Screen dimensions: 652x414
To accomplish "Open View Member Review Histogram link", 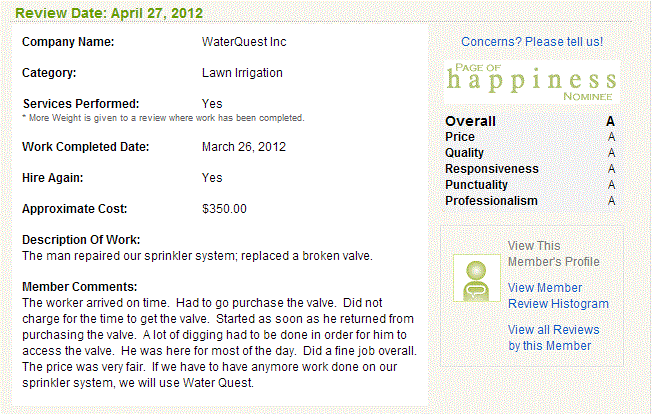I will (558, 296).
